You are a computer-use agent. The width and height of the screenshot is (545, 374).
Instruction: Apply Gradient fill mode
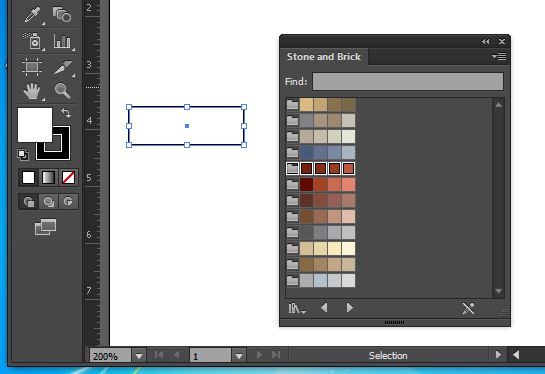(48, 178)
